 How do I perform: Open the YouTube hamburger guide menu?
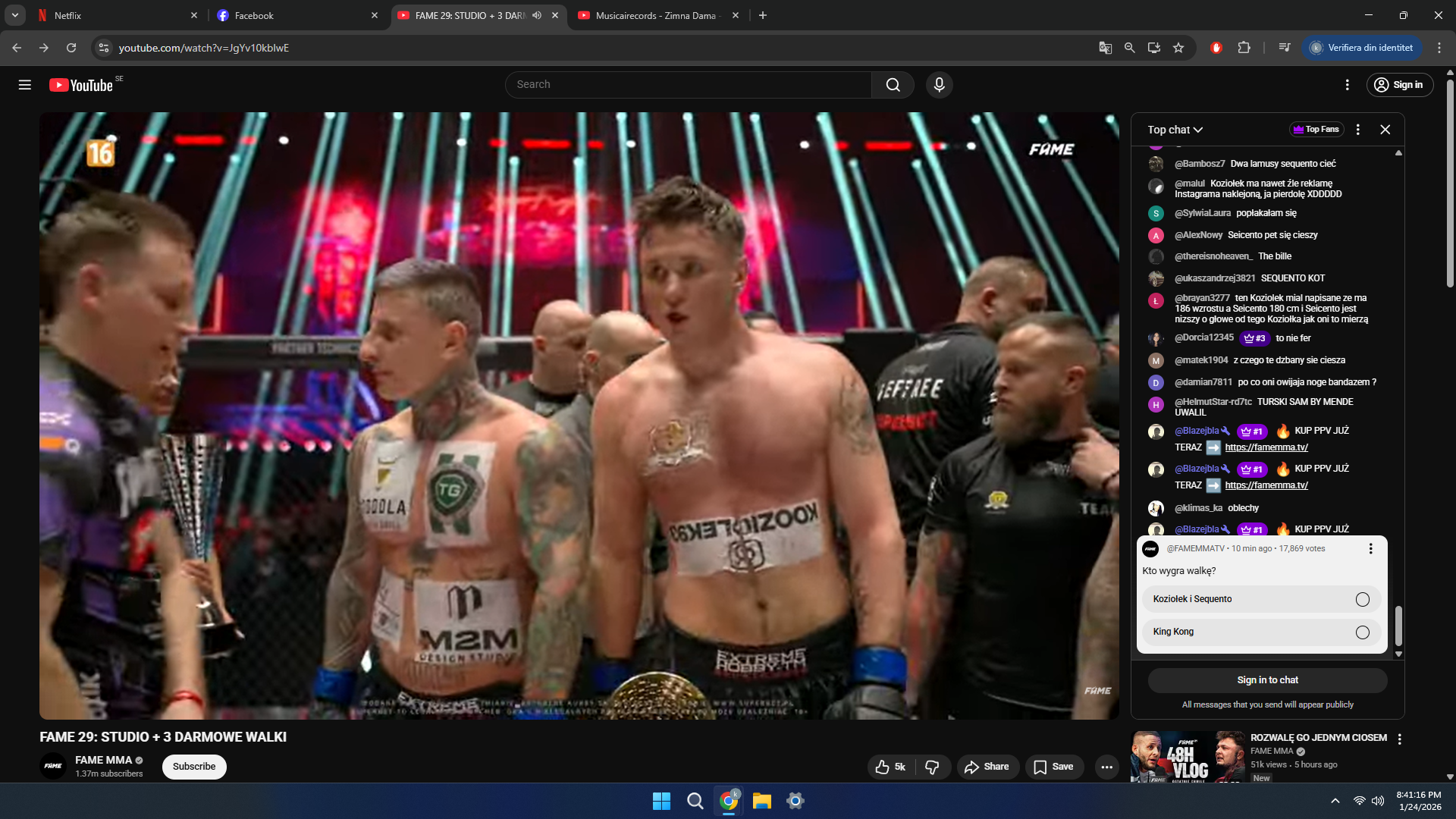point(24,85)
